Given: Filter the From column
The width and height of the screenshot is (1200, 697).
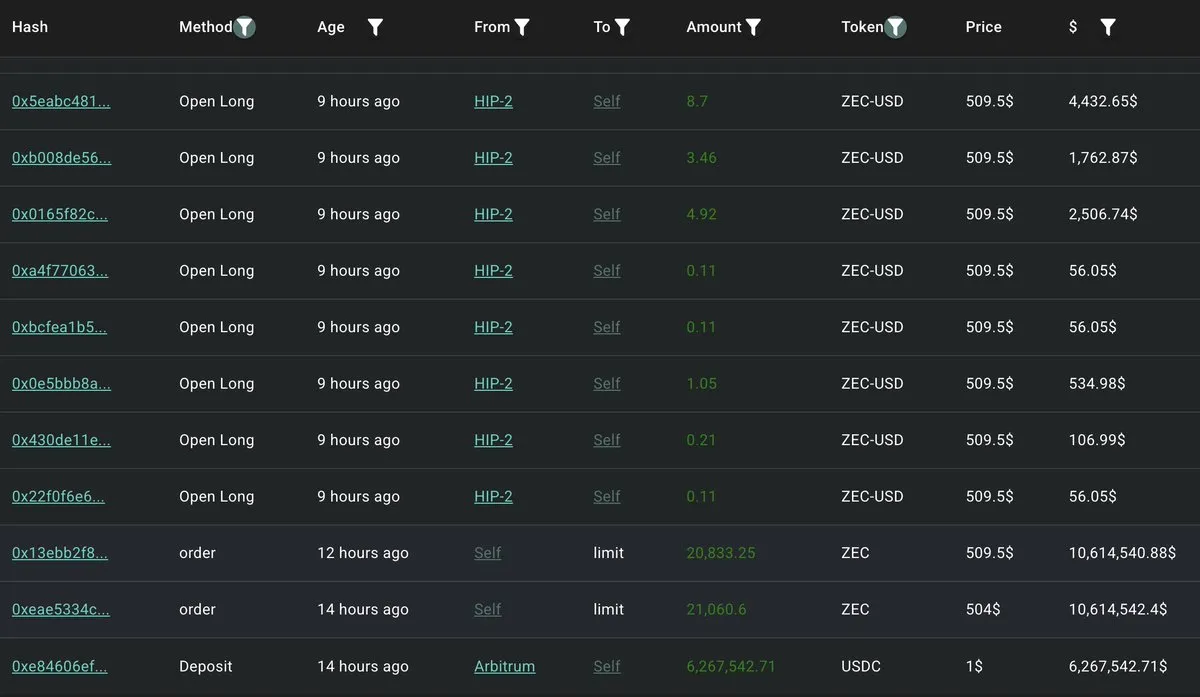Looking at the screenshot, I should (x=522, y=27).
